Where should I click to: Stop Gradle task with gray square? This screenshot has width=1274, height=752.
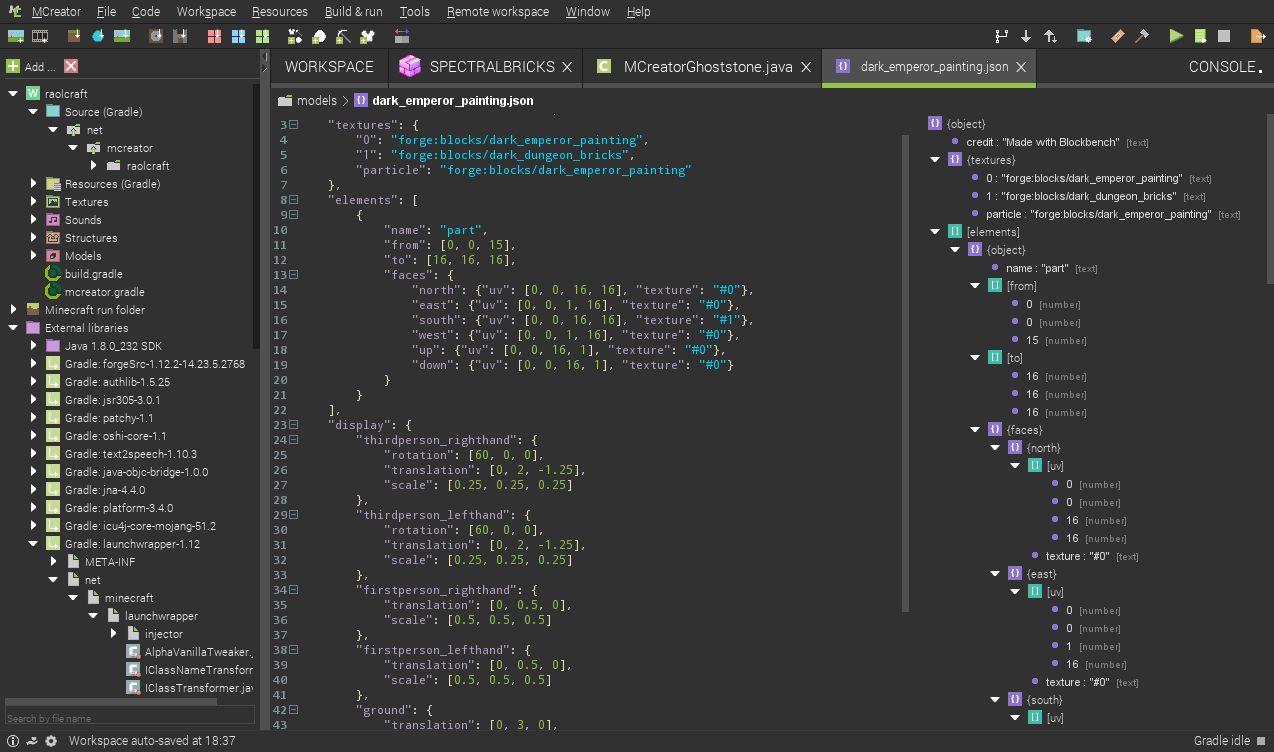click(1224, 36)
